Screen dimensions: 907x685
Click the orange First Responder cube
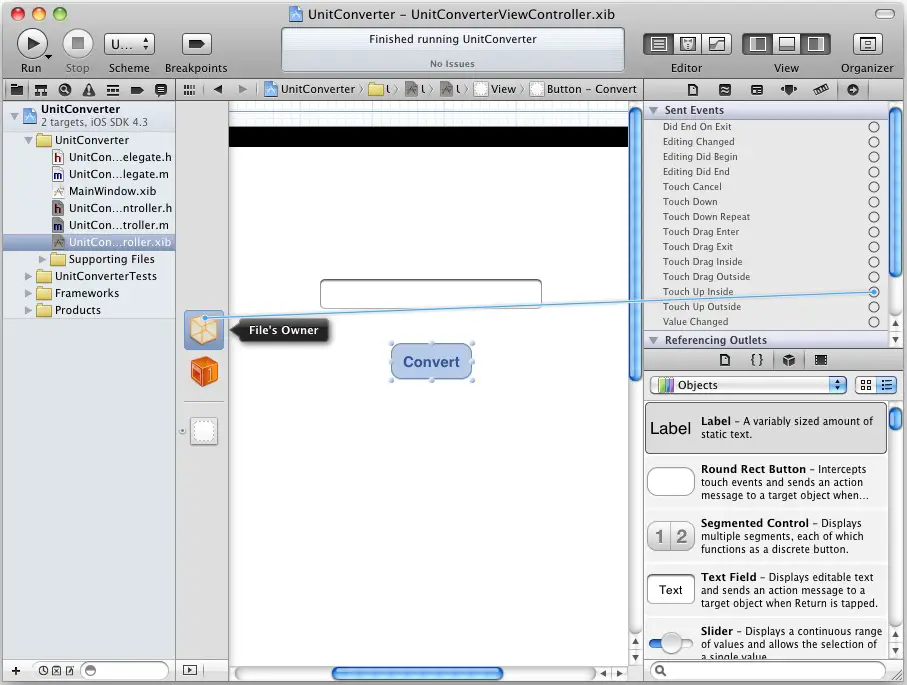[x=204, y=373]
